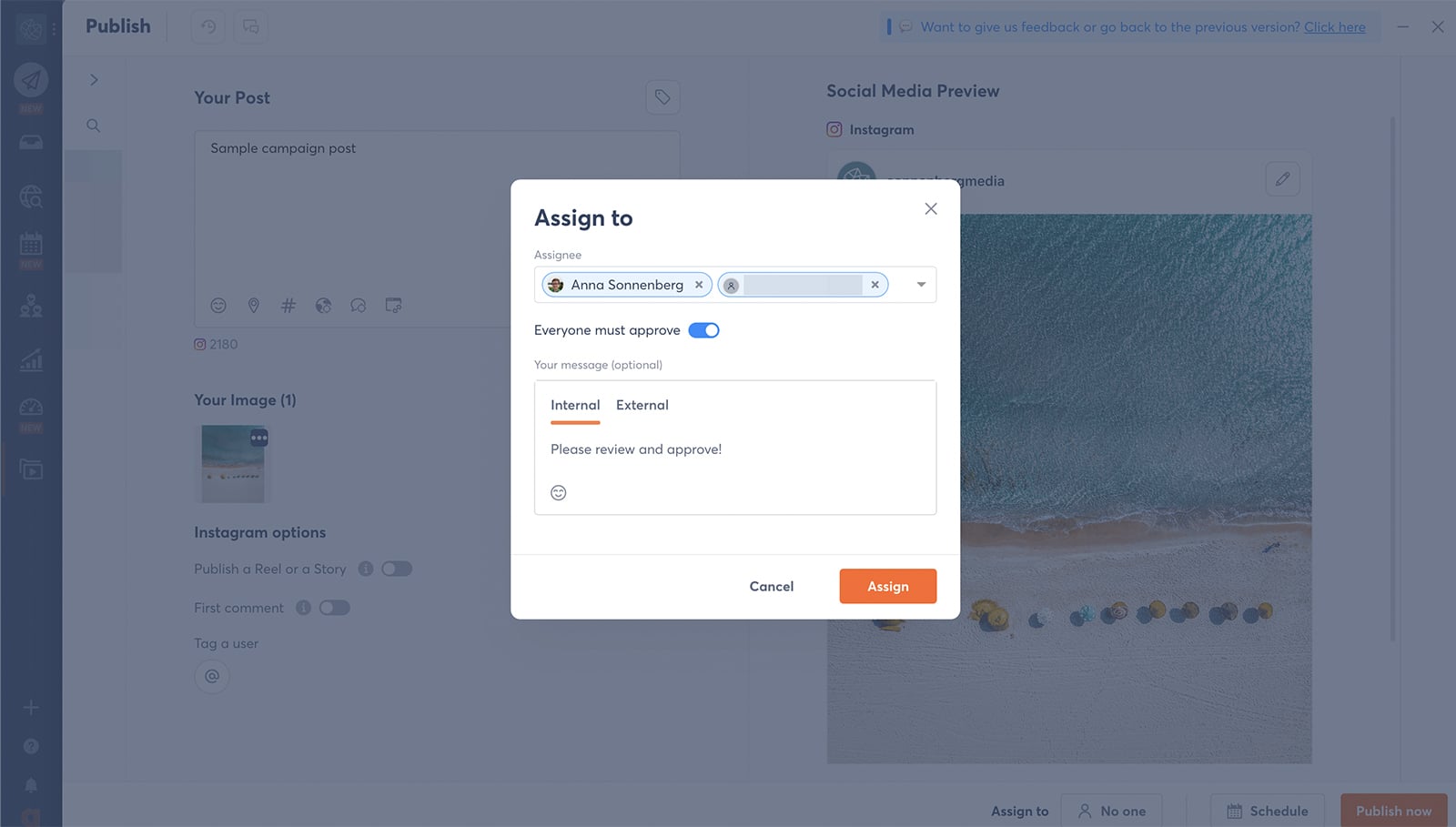Click the orange Assign button
Screen dimensions: 1456x827
click(x=887, y=586)
